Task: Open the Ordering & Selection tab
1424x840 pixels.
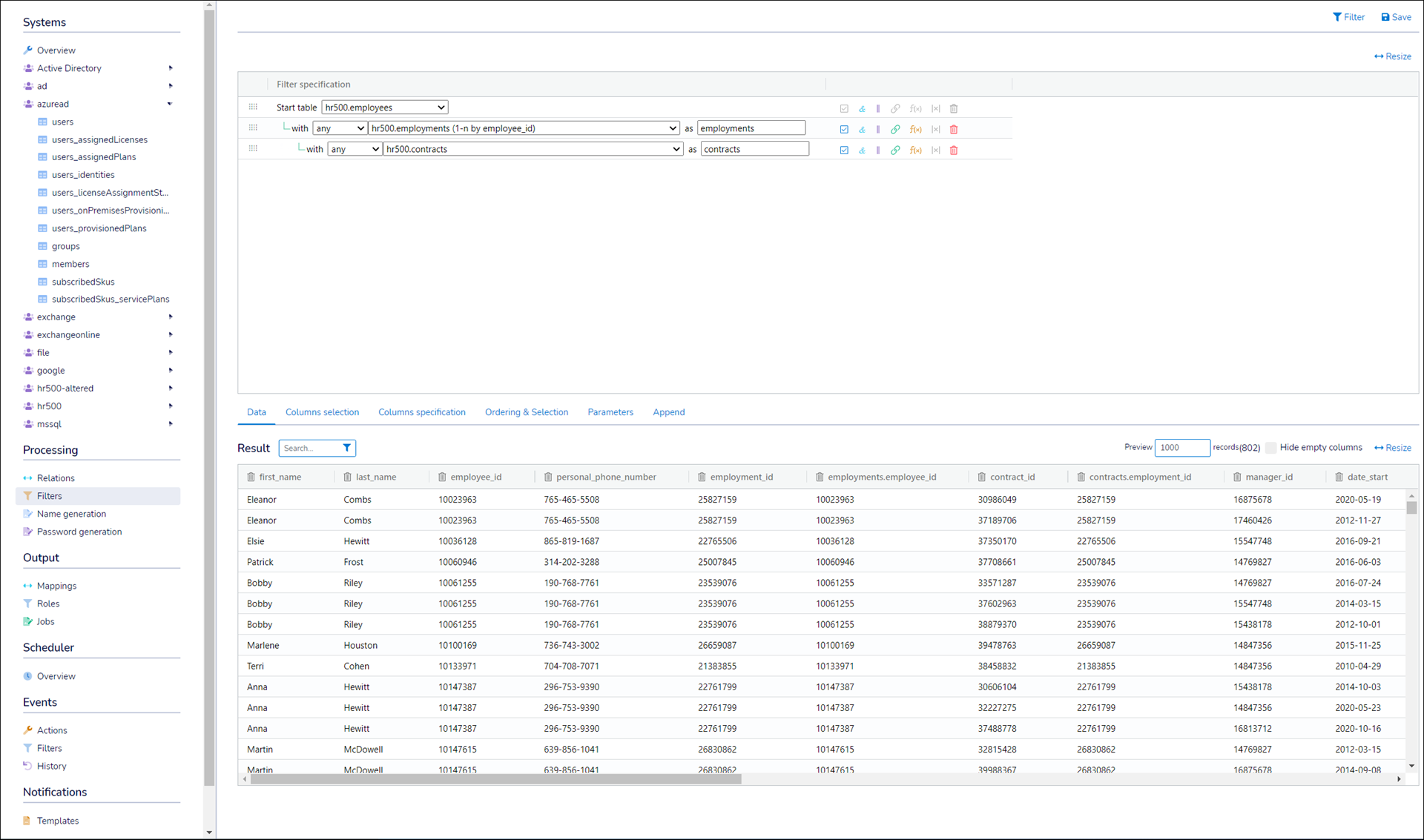Action: (x=526, y=412)
